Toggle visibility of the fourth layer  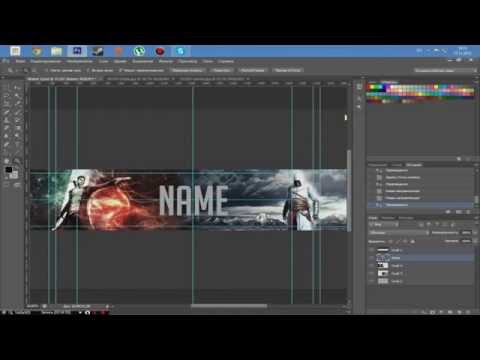[371, 273]
